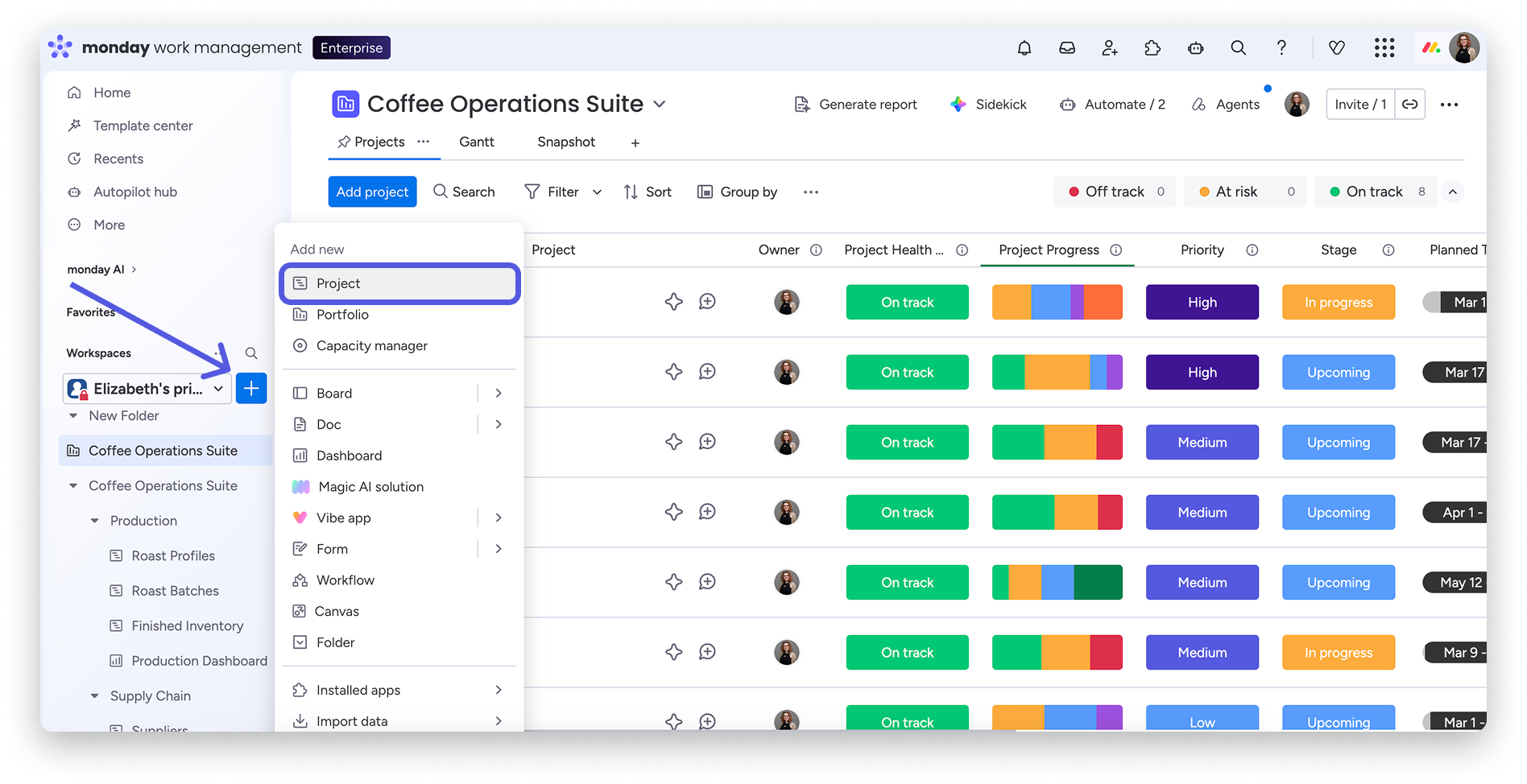Click Generate report
Viewport: 1527px width, 784px height.
(856, 105)
